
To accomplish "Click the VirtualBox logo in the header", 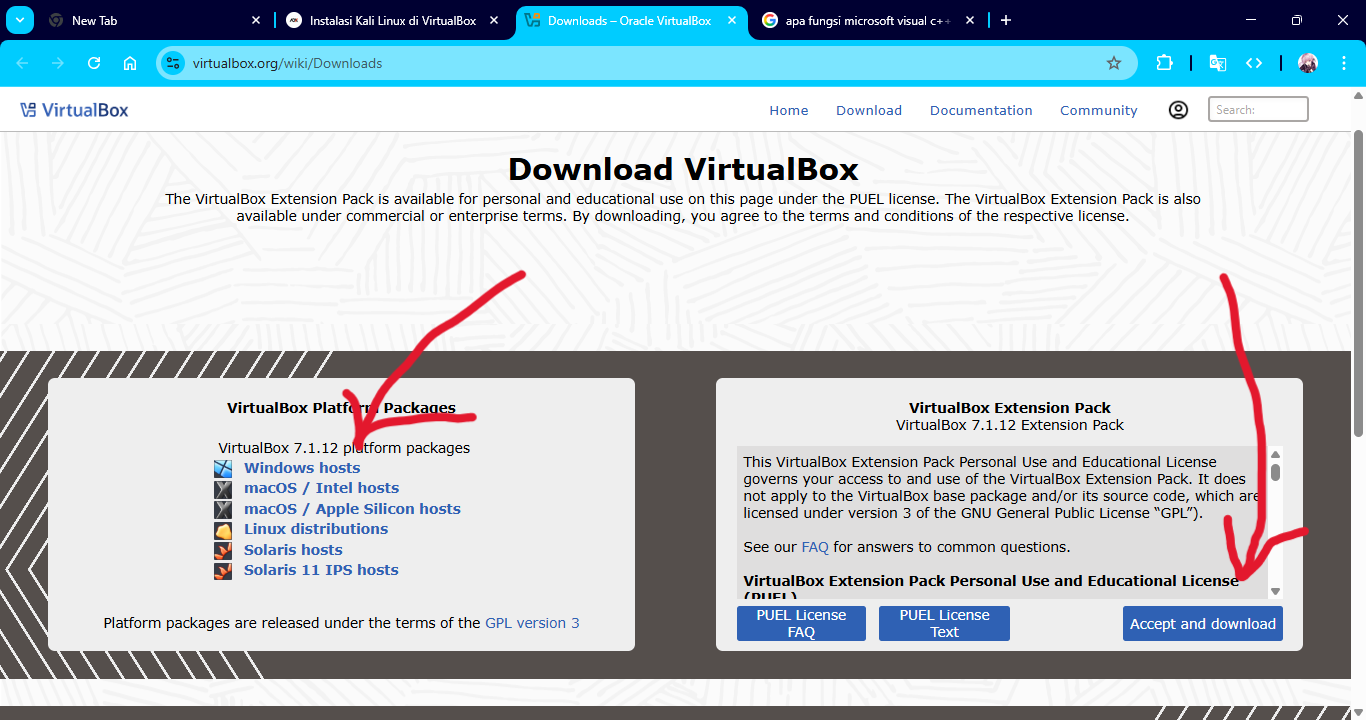I will [75, 110].
